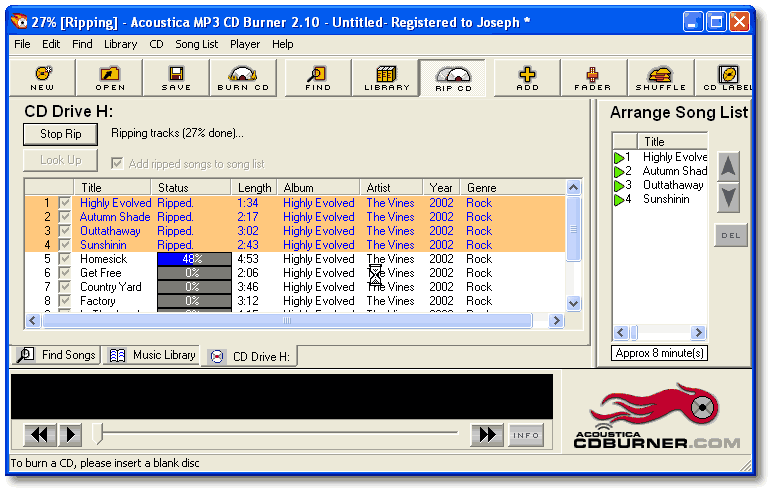
Task: Uncheck track 2 Autumn Shade checkbox
Action: click(x=64, y=217)
